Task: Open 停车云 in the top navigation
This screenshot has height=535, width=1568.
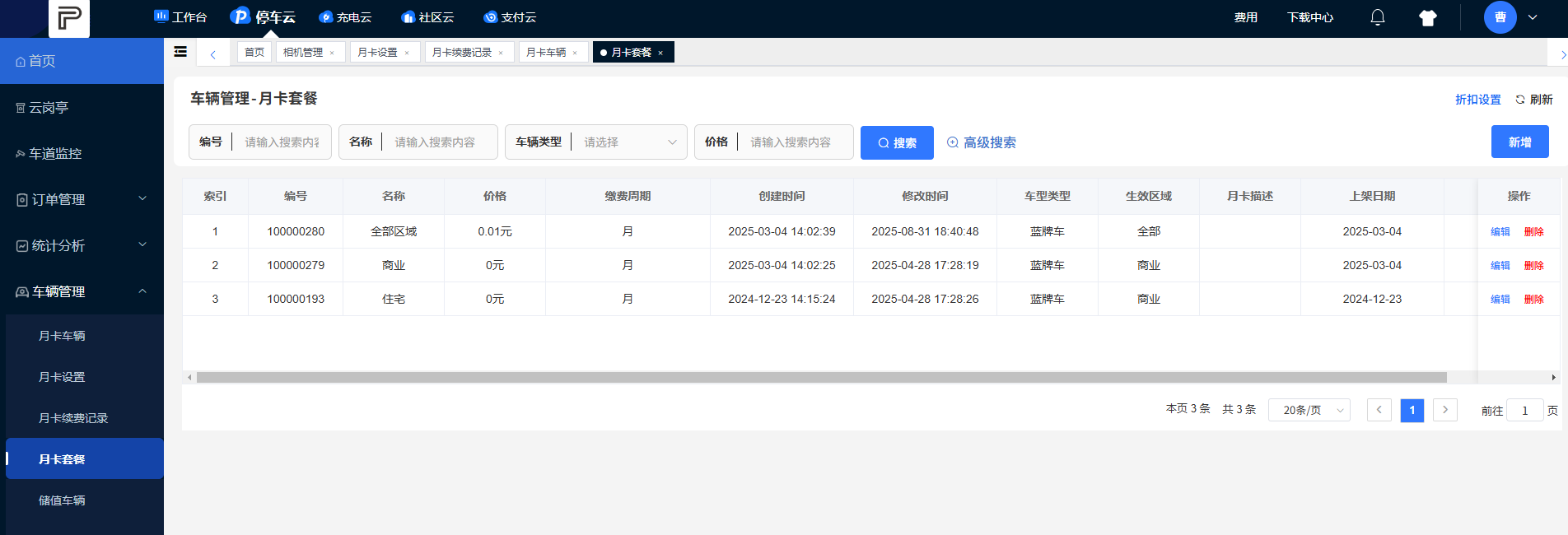Action: [263, 16]
